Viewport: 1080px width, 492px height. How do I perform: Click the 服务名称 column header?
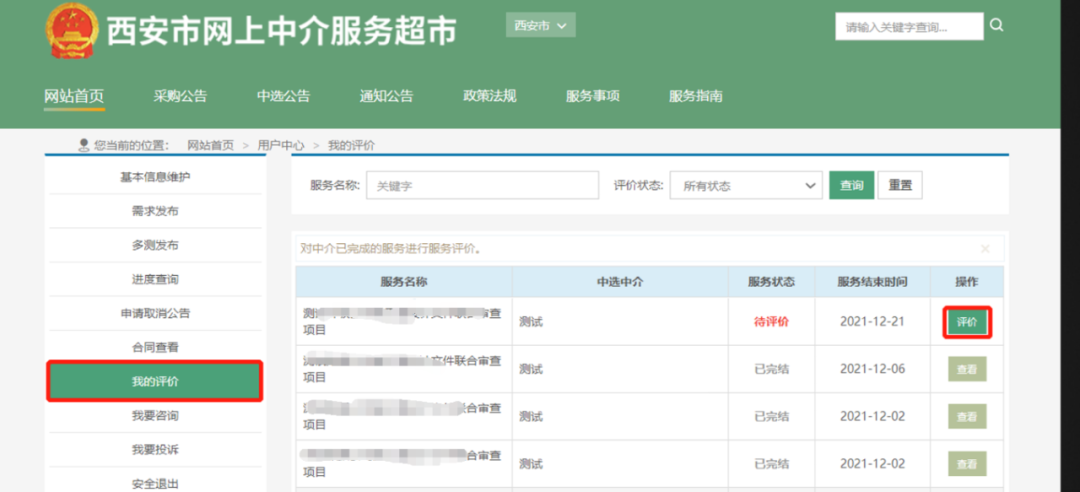[x=404, y=282]
